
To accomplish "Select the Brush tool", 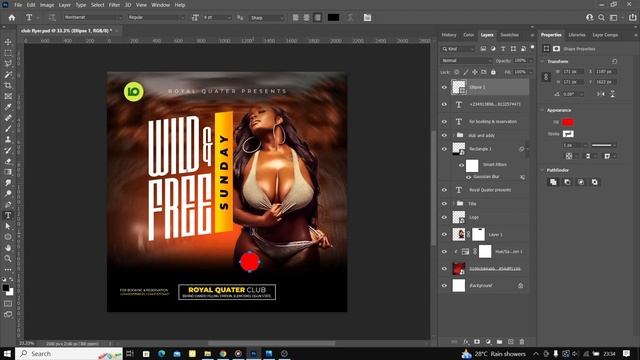I will click(x=8, y=129).
